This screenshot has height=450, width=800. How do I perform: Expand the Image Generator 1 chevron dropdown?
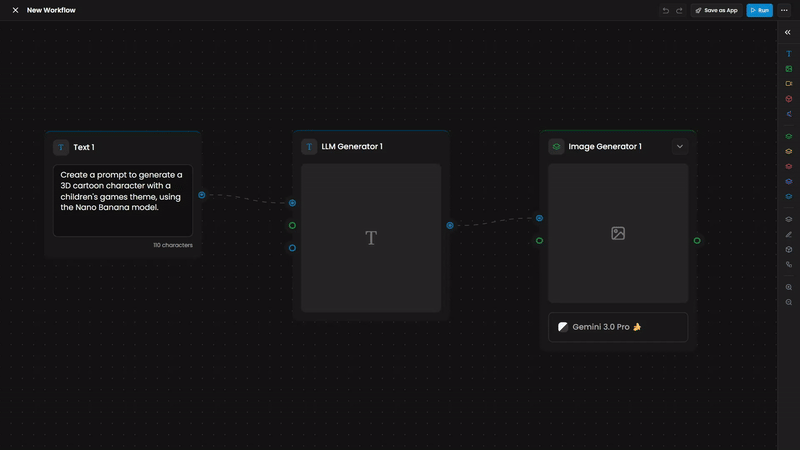pyautogui.click(x=680, y=146)
